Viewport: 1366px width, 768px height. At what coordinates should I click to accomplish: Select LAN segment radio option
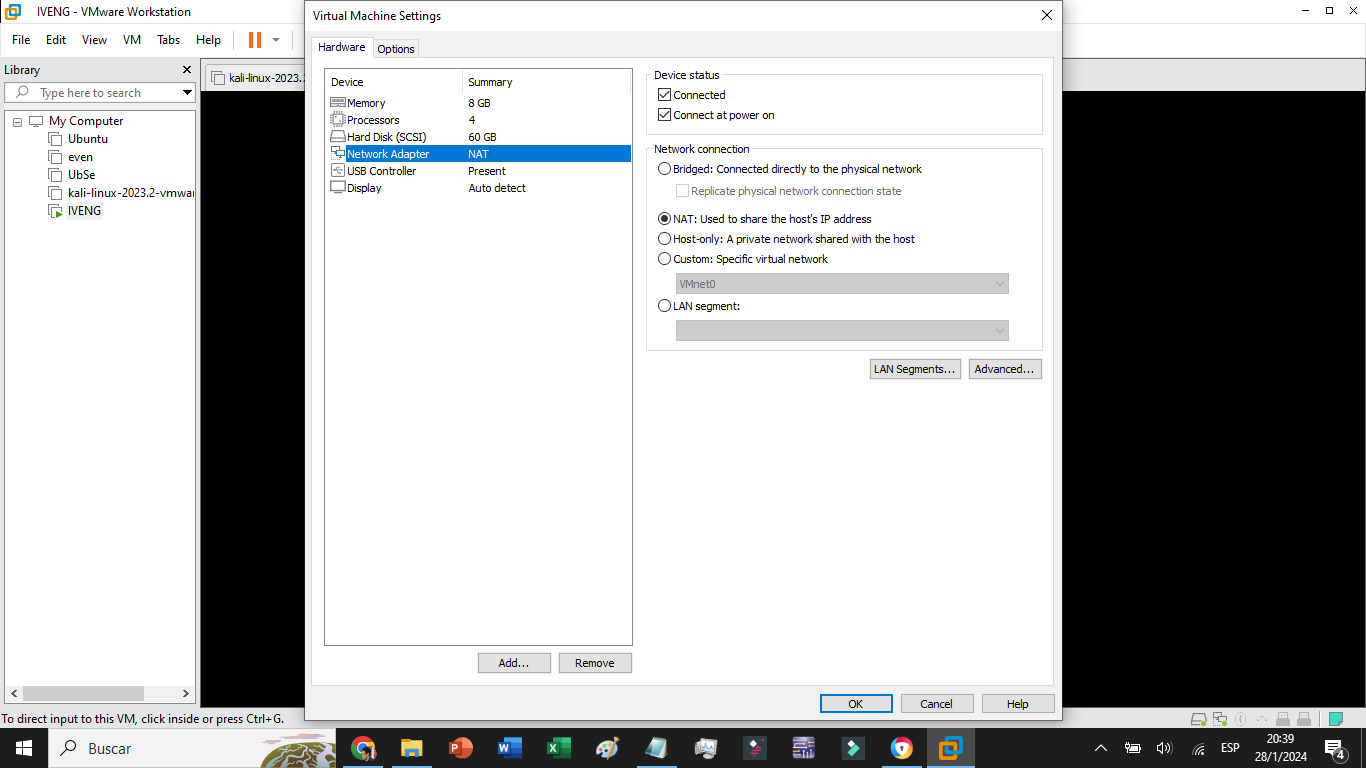[664, 306]
